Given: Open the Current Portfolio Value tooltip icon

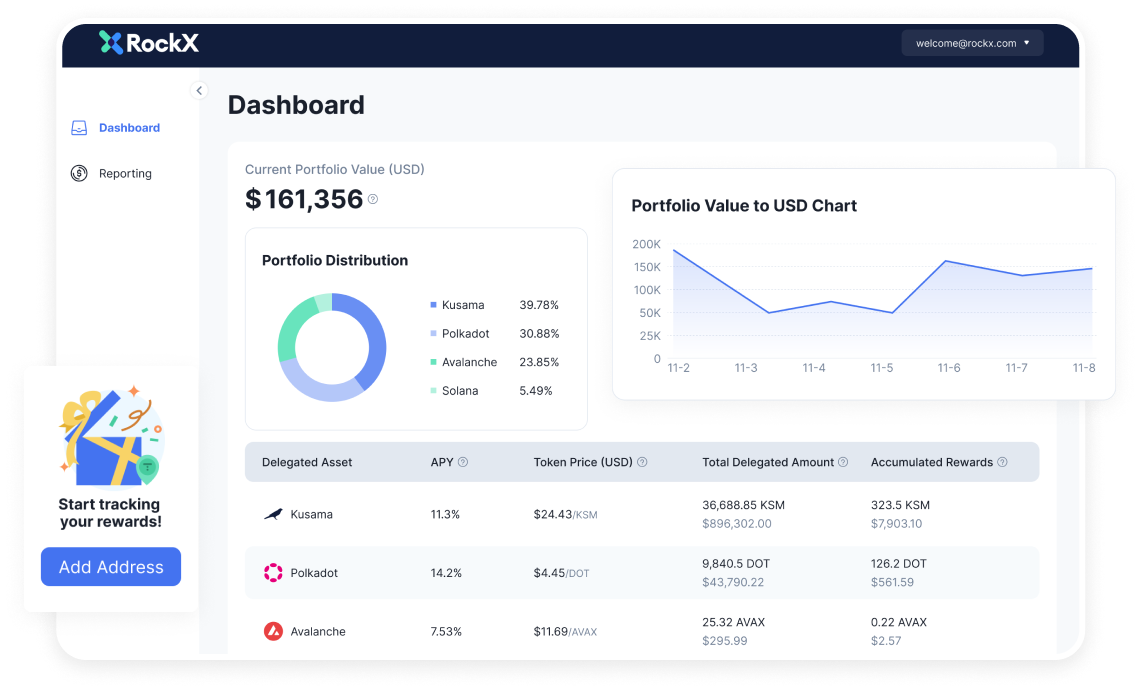Looking at the screenshot, I should coord(374,200).
